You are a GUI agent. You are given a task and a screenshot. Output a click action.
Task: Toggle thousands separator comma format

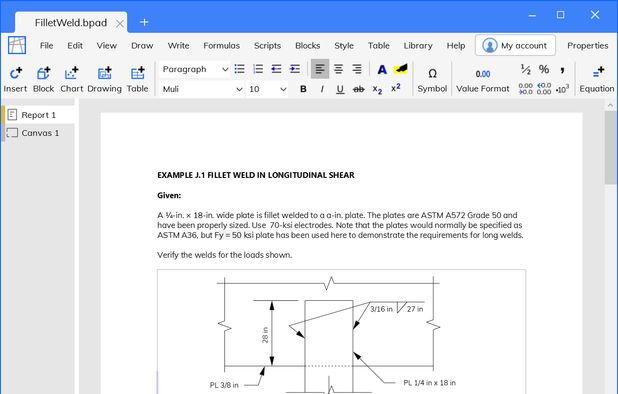(x=562, y=70)
